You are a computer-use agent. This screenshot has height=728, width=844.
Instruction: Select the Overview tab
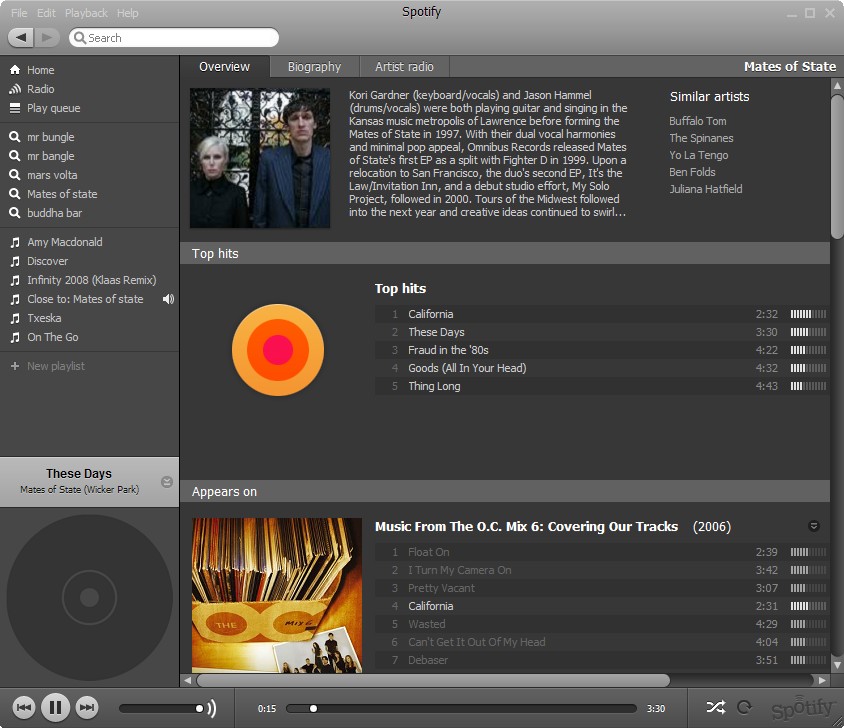(224, 67)
